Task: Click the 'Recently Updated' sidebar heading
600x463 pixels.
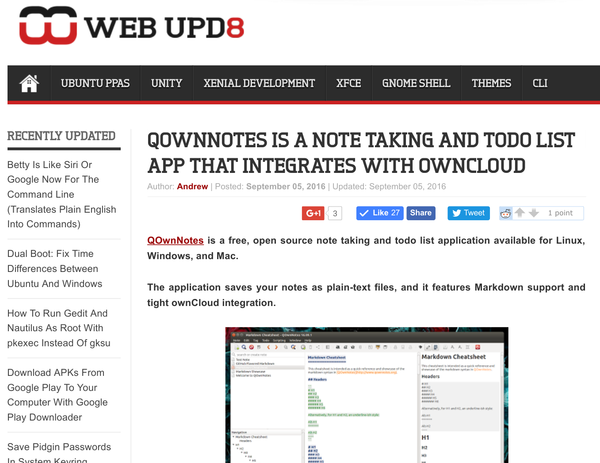Action: coord(61,136)
